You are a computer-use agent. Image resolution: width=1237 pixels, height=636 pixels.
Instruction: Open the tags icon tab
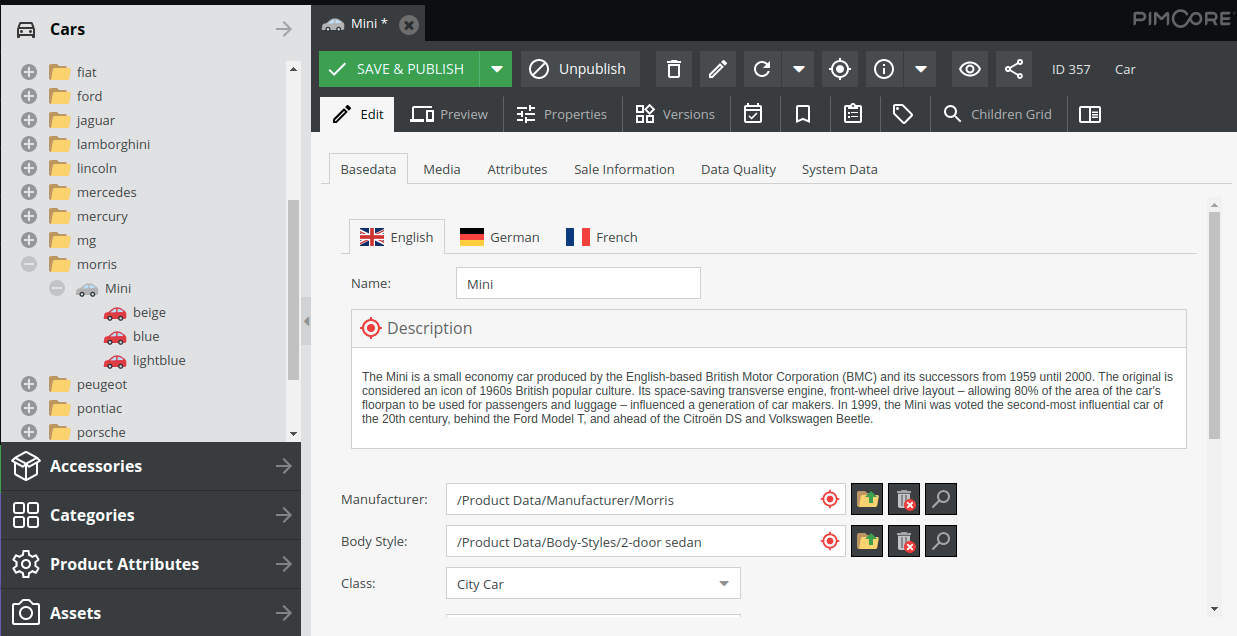coord(903,114)
